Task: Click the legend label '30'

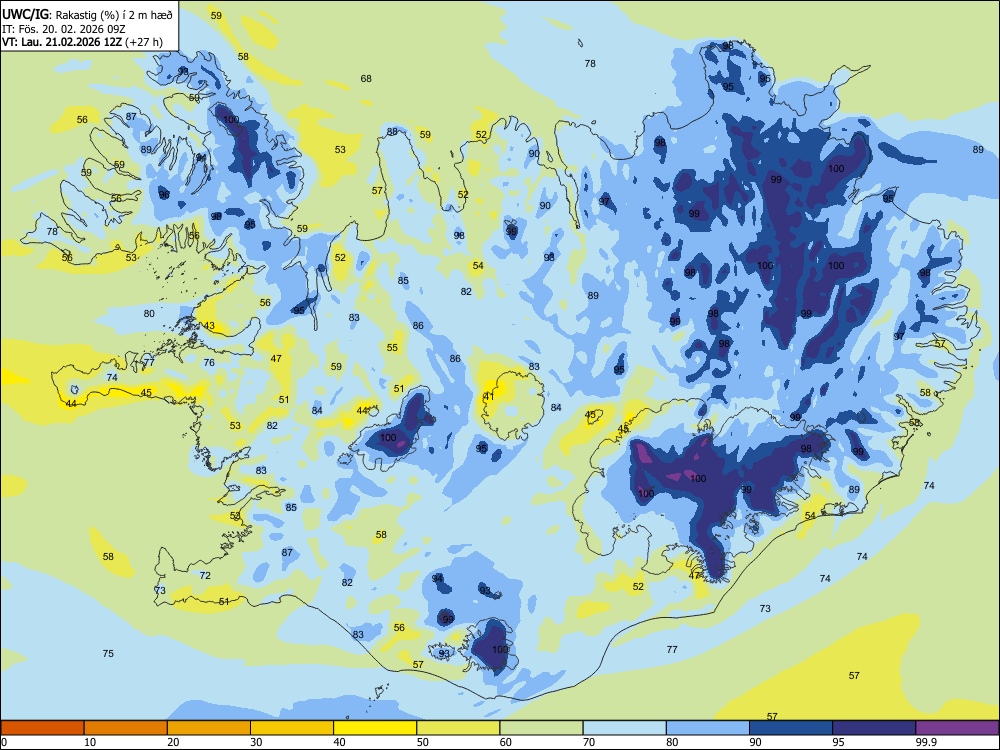Action: tap(256, 742)
